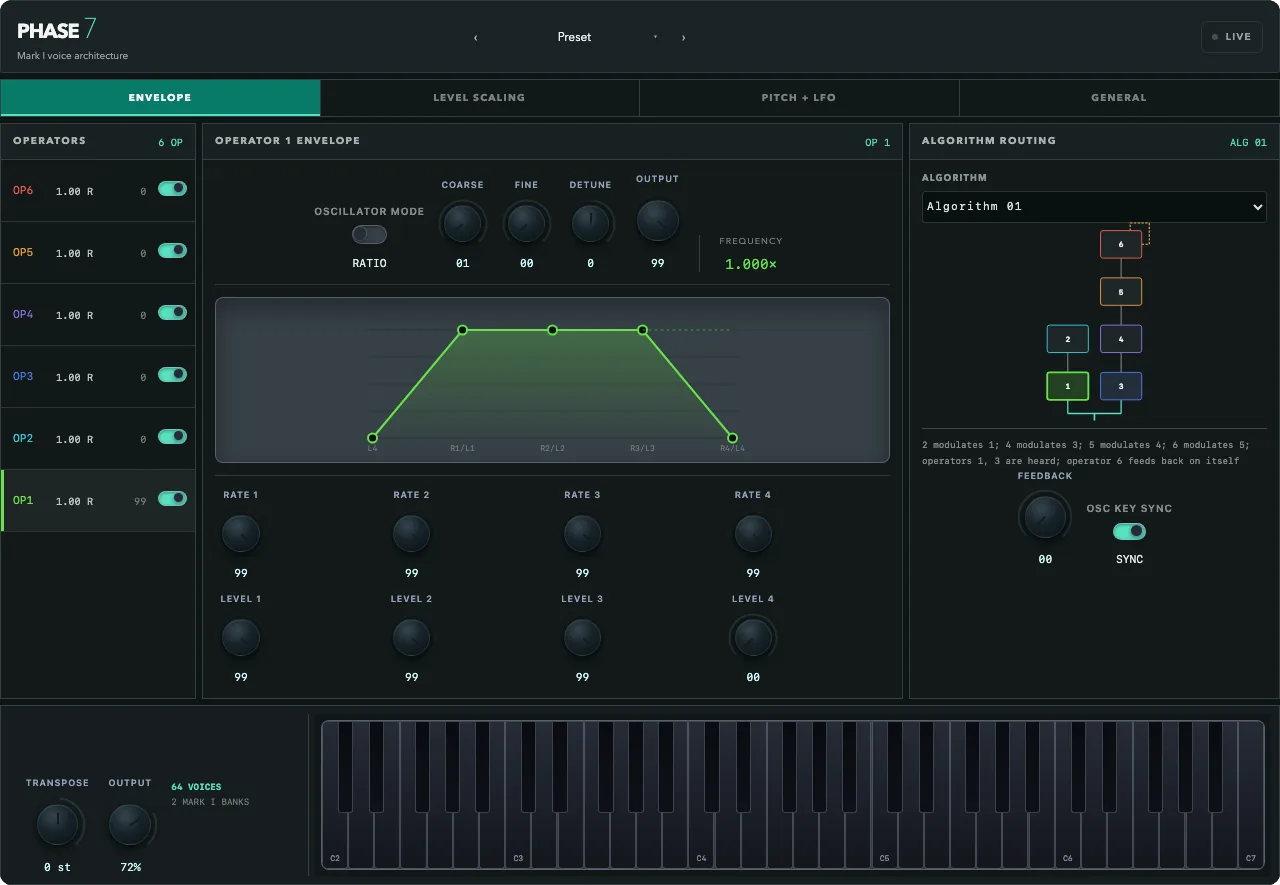
Task: Click the Coarse tuning knob
Action: point(462,223)
